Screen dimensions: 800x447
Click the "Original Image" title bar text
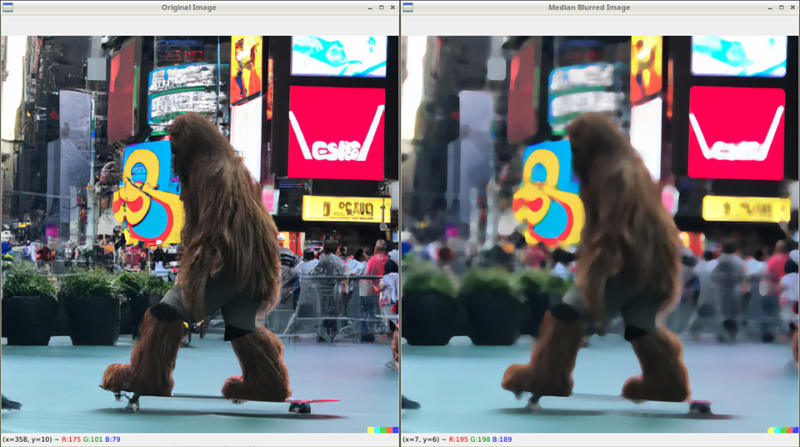pyautogui.click(x=189, y=8)
